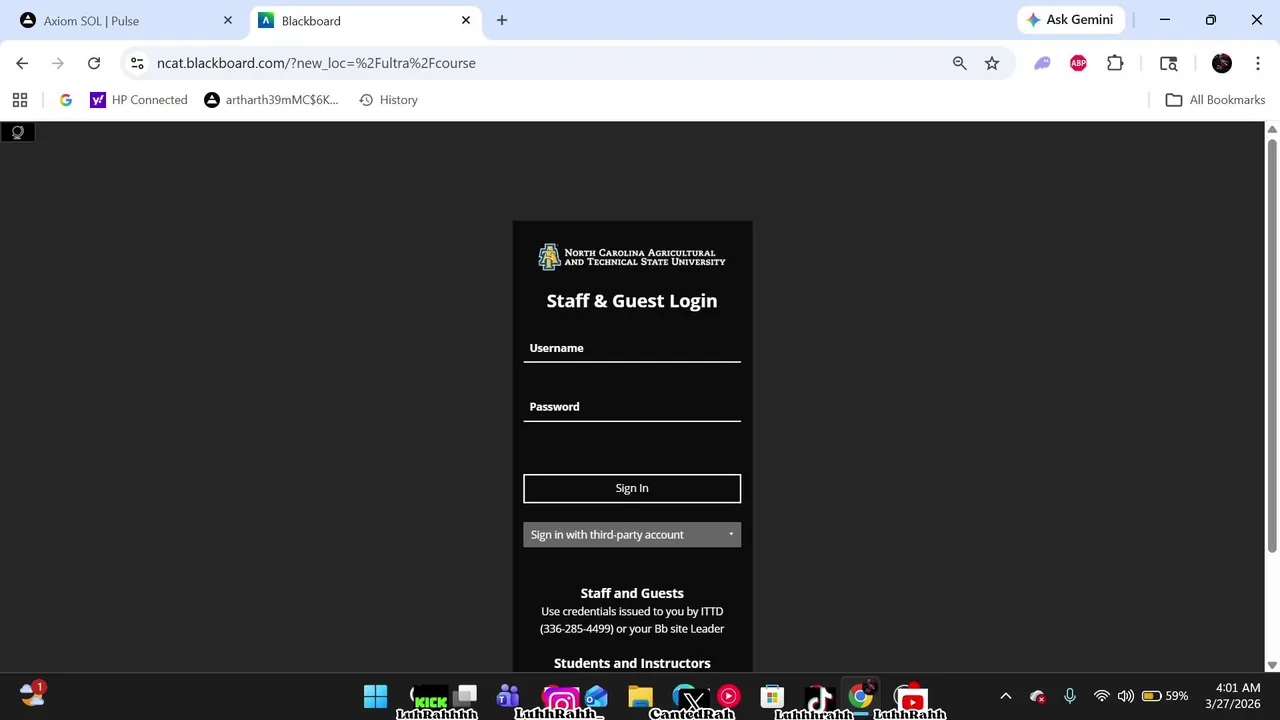Image resolution: width=1280 pixels, height=720 pixels.
Task: Click the microphone icon in system tray
Action: [x=1070, y=696]
